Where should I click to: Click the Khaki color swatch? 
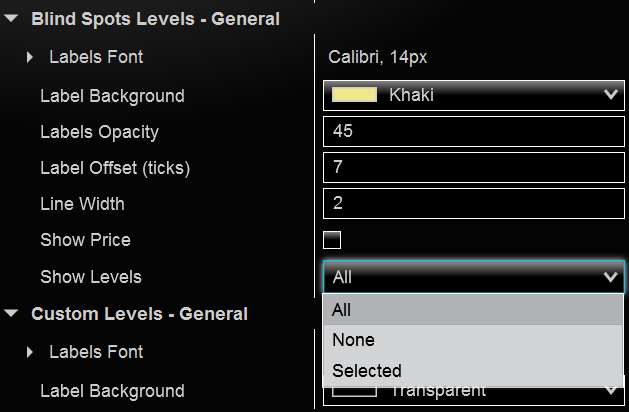coord(354,95)
